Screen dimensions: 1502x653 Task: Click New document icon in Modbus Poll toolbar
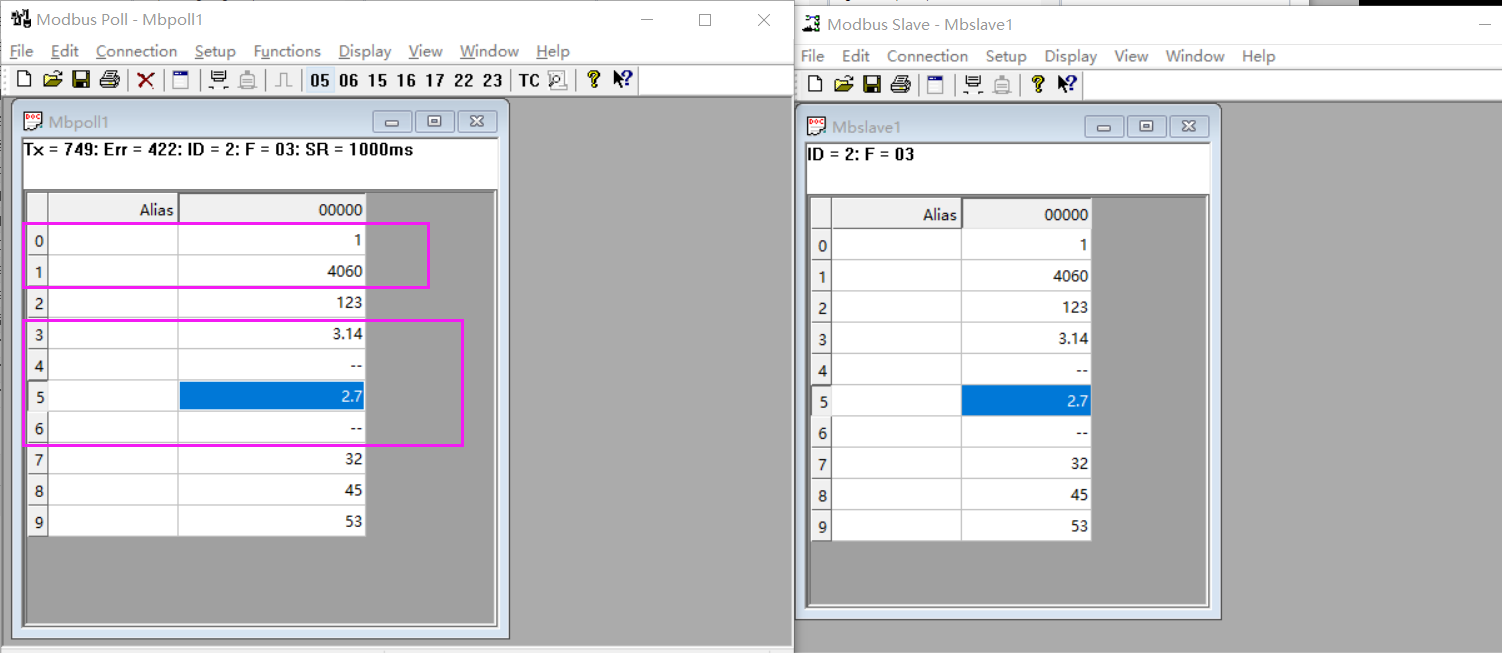(24, 80)
